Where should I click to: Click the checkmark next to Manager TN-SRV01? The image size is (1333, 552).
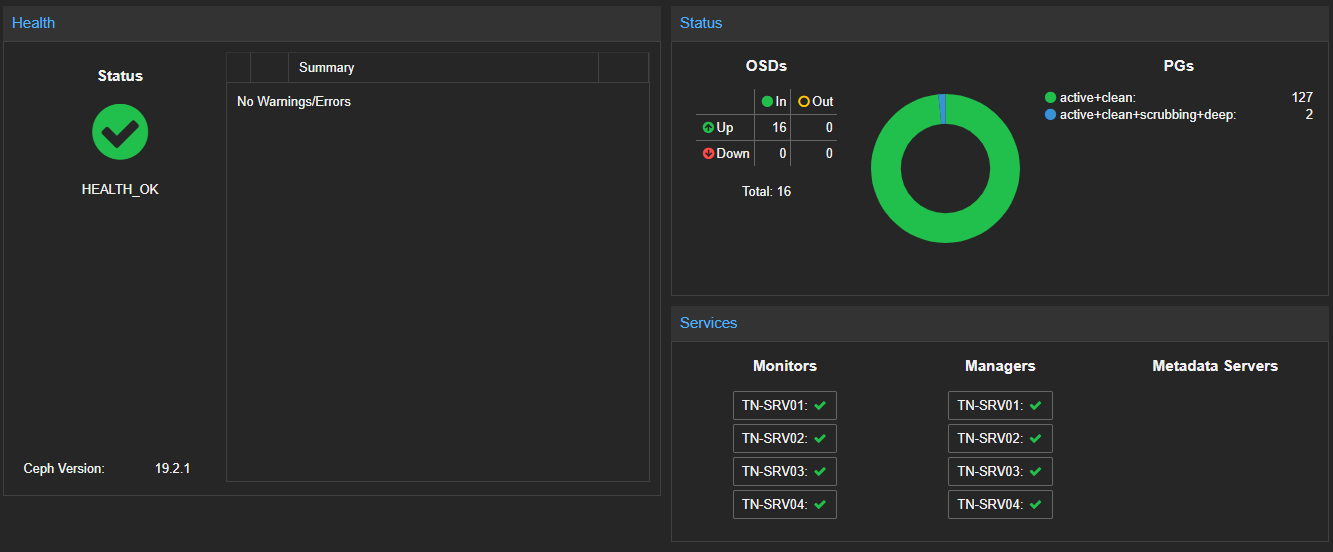(x=1036, y=405)
